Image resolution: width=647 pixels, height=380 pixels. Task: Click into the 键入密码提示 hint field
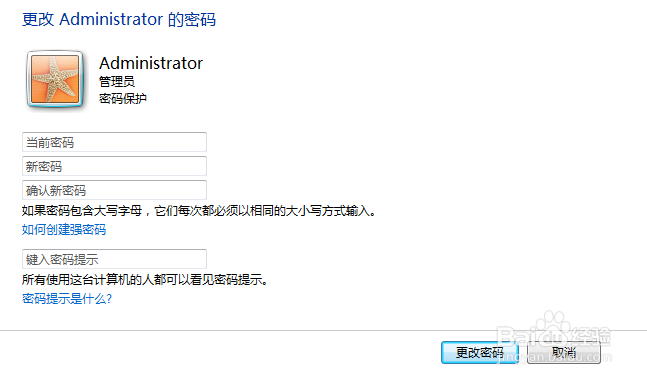pos(114,259)
